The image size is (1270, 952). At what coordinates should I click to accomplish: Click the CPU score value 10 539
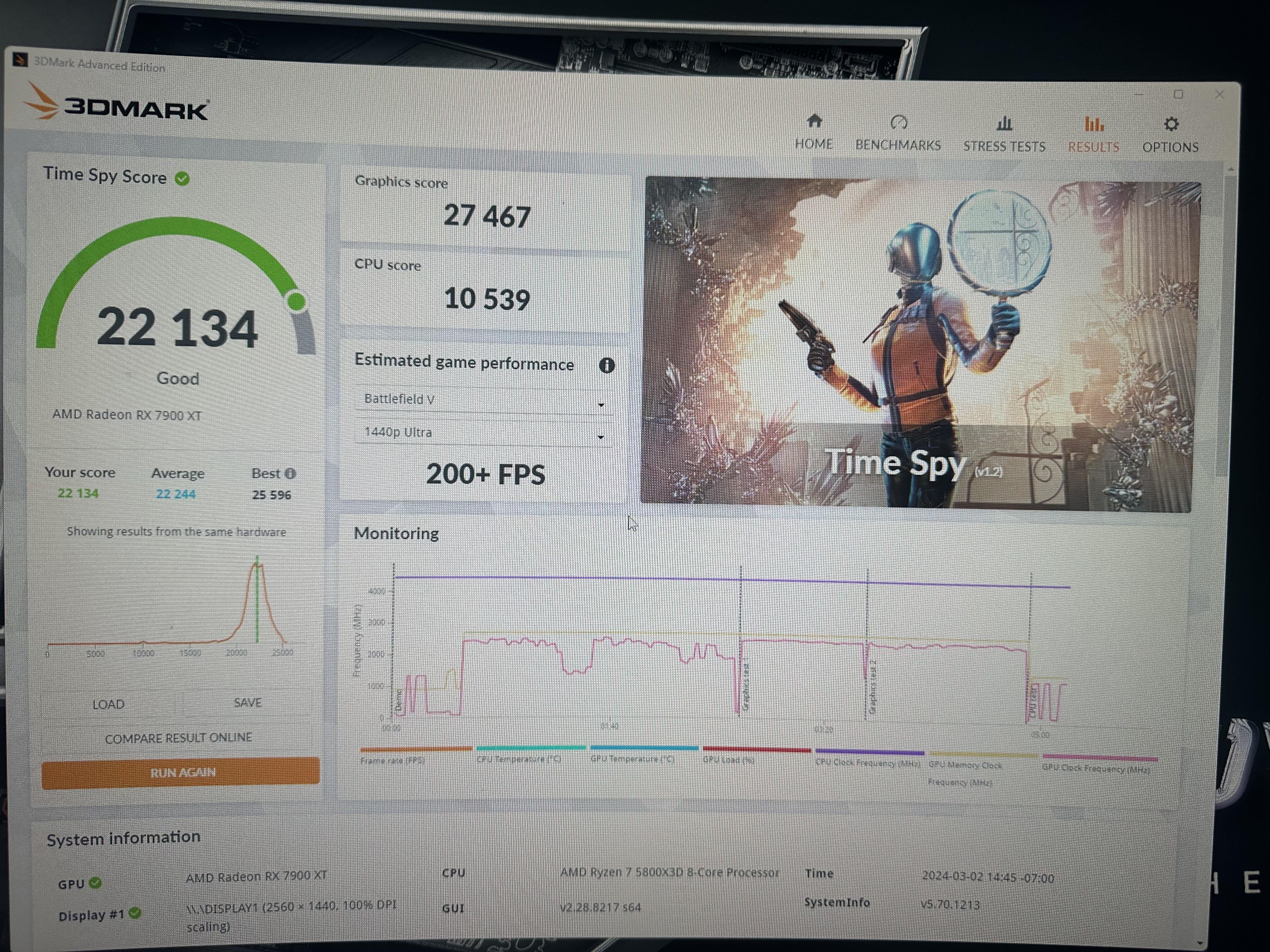click(x=487, y=299)
